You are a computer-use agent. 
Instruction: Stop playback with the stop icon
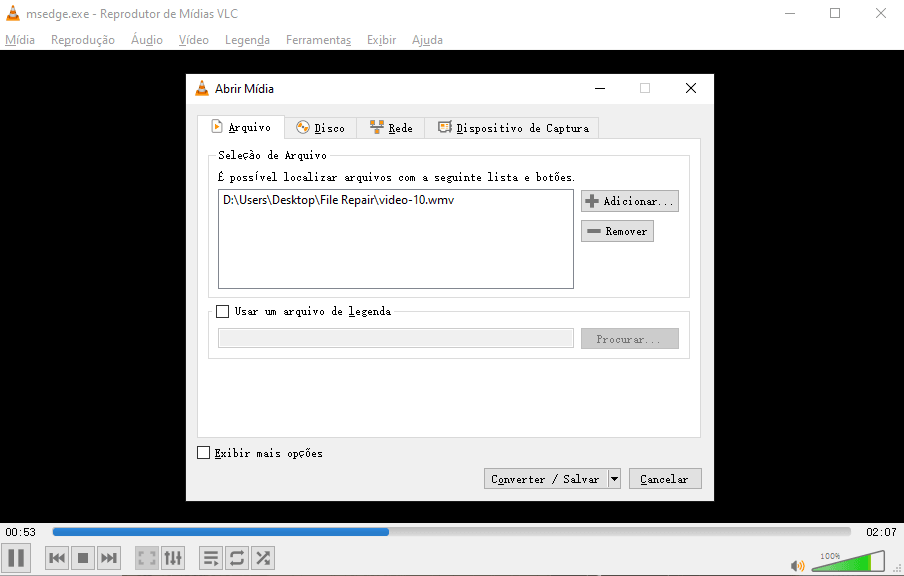click(82, 557)
